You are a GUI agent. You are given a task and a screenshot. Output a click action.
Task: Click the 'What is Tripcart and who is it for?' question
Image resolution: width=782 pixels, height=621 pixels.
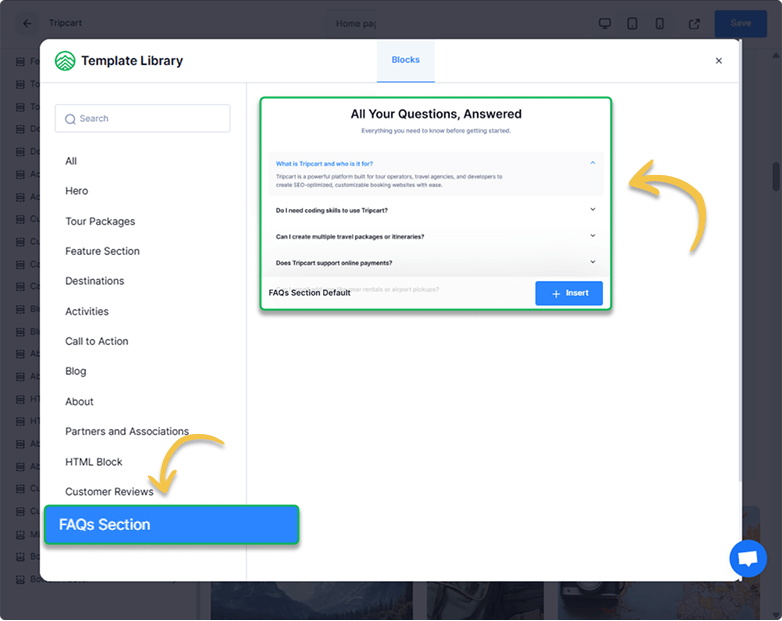[x=324, y=164]
